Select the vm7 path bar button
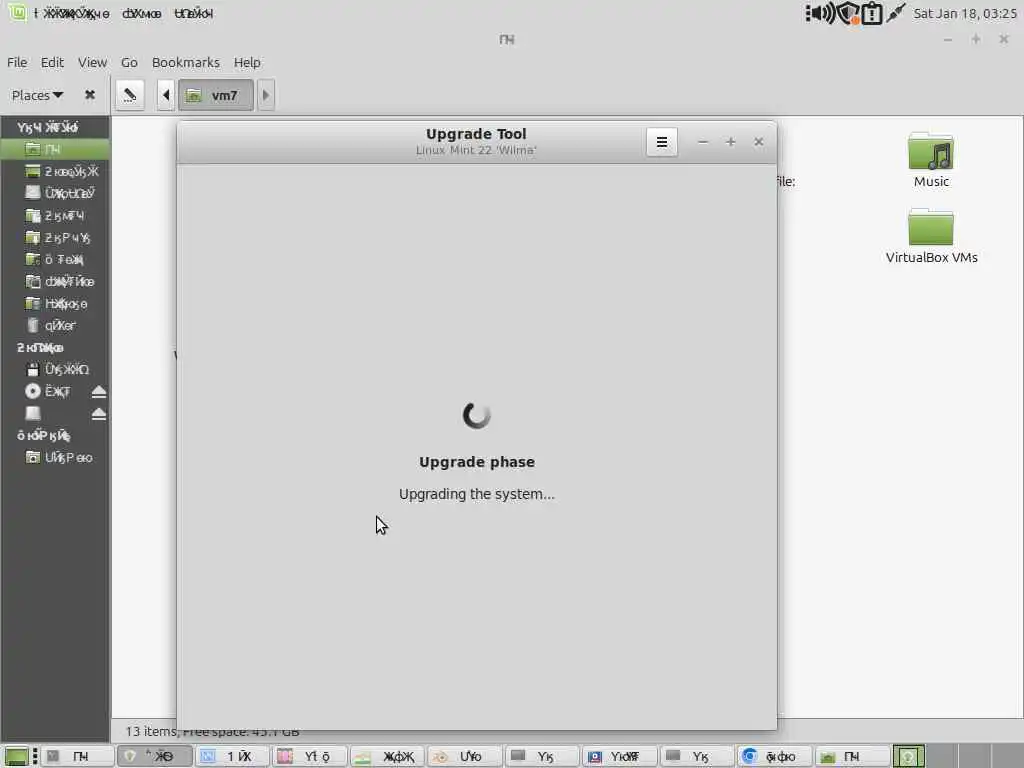This screenshot has width=1024, height=768. [216, 95]
